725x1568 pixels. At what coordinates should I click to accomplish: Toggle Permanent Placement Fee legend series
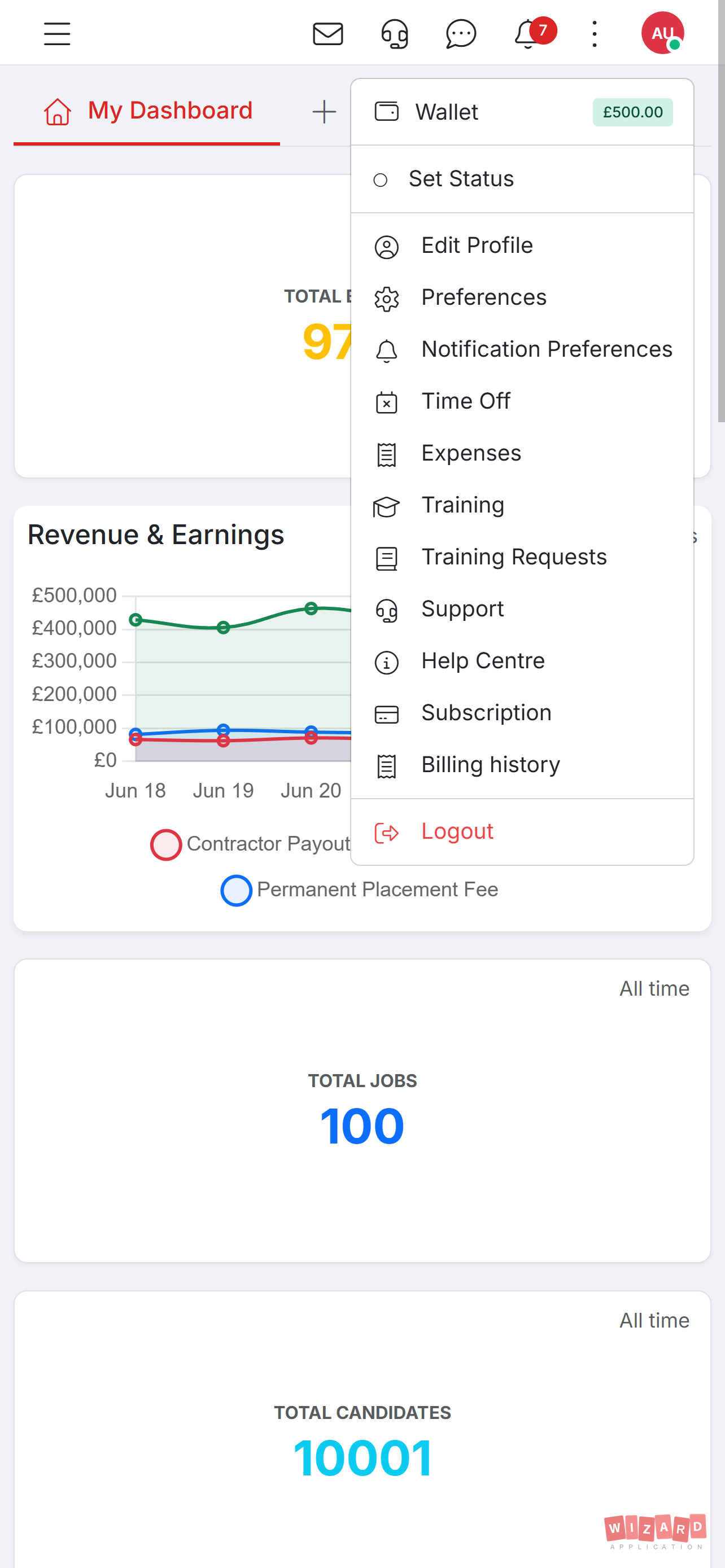coord(359,890)
